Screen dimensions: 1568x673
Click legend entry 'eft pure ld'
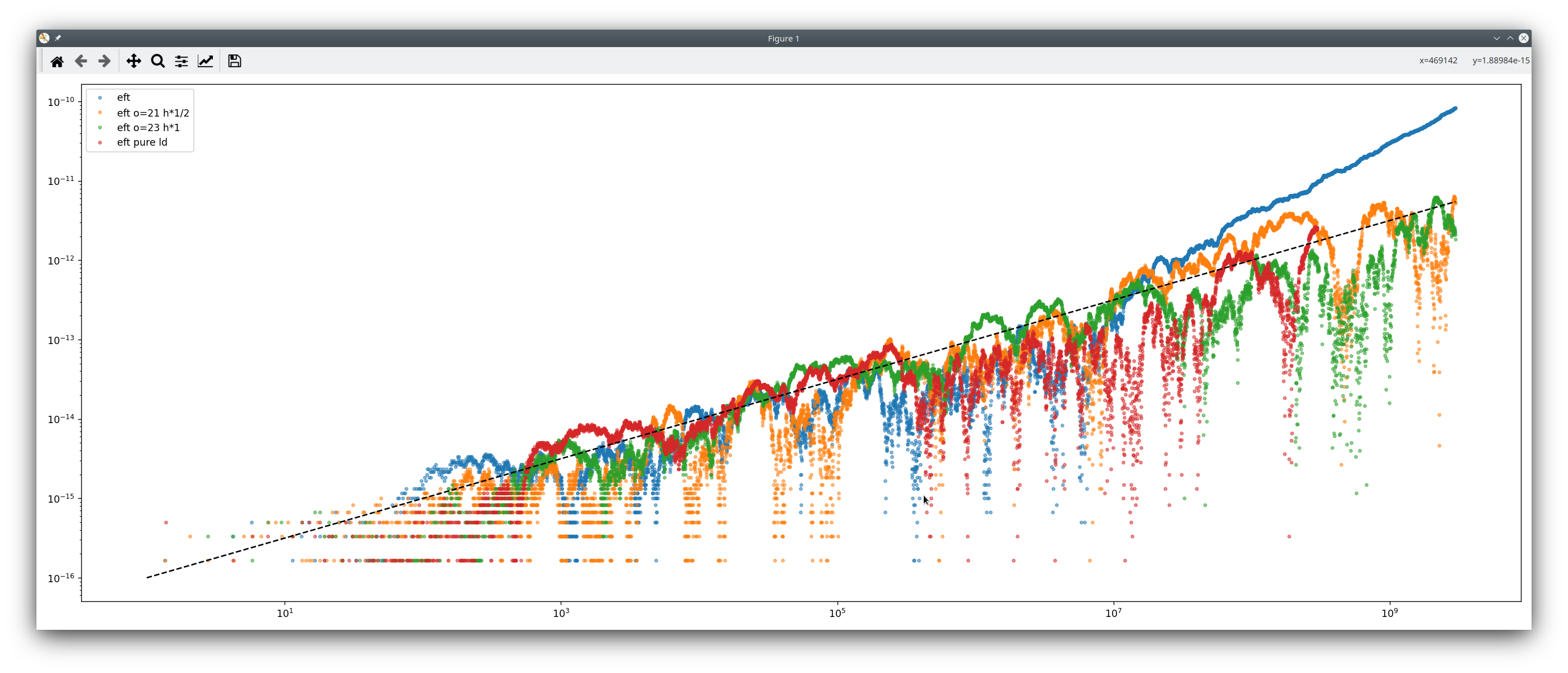tap(142, 142)
